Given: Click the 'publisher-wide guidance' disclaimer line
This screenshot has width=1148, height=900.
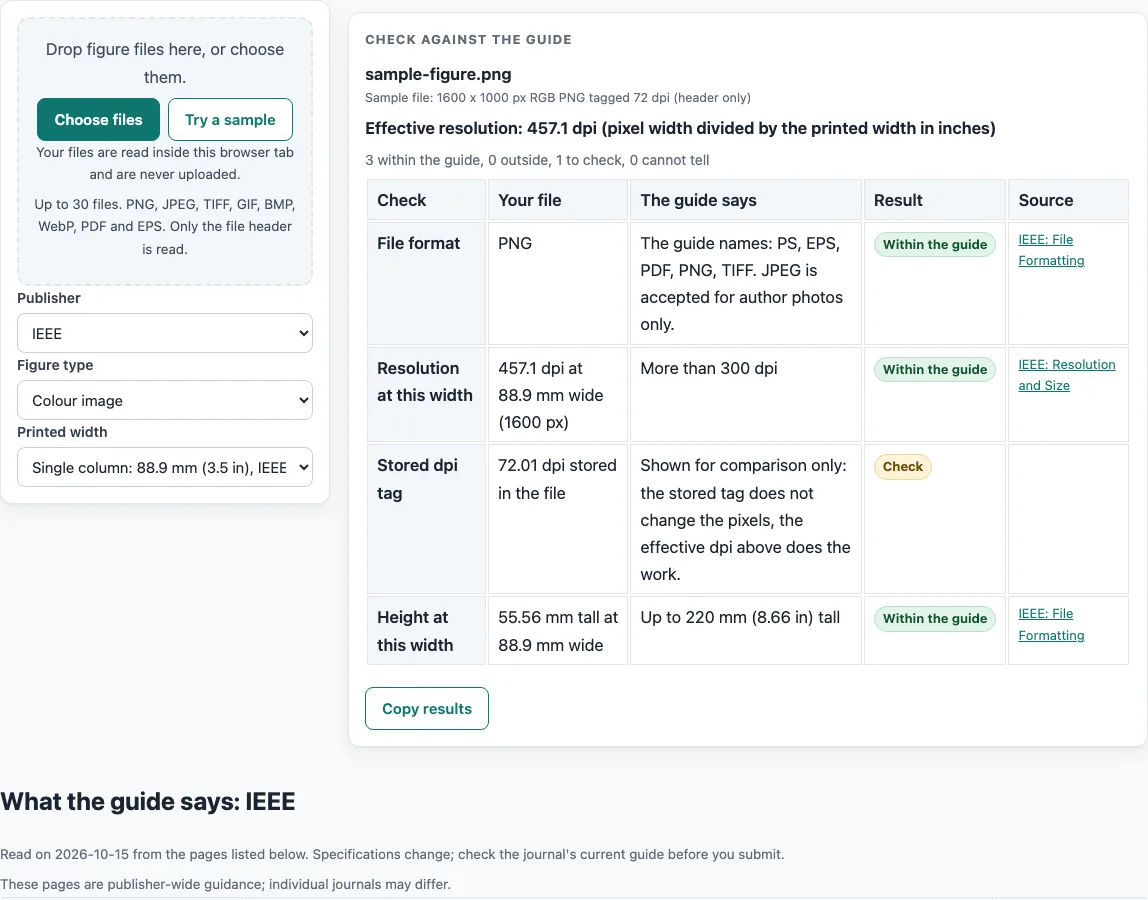Looking at the screenshot, I should [x=226, y=884].
